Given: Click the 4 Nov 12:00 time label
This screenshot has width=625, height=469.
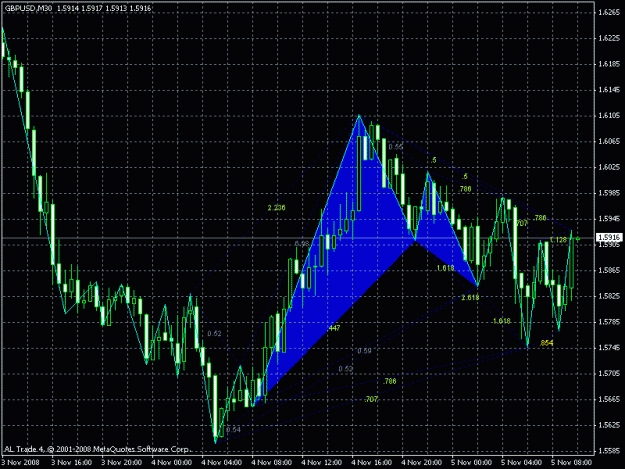Looking at the screenshot, I should pyautogui.click(x=322, y=462).
